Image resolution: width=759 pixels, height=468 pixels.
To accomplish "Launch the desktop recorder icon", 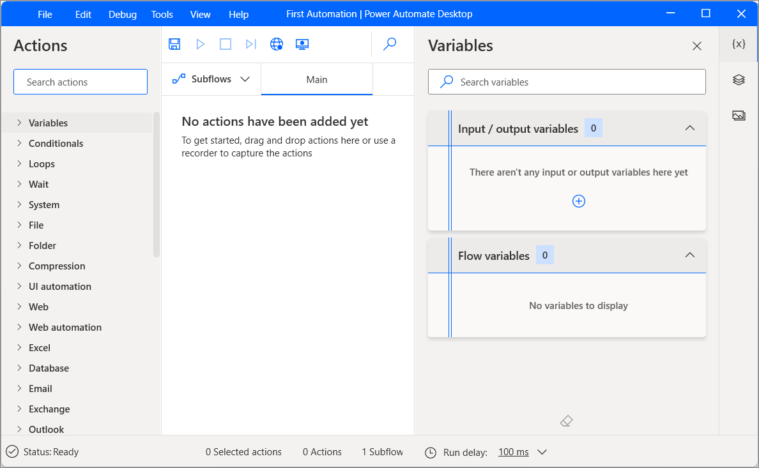I will click(302, 44).
